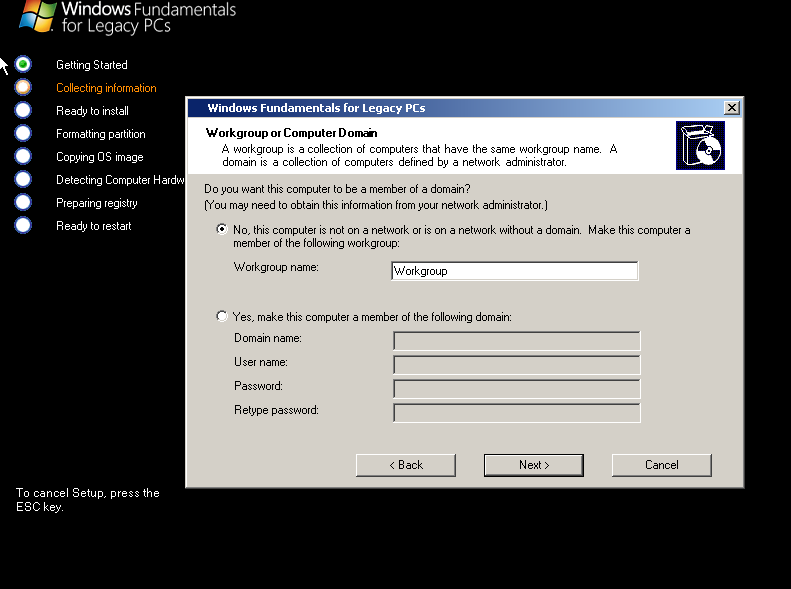Viewport: 791px width, 589px height.
Task: Click the Formatting partition step circle
Action: point(23,133)
